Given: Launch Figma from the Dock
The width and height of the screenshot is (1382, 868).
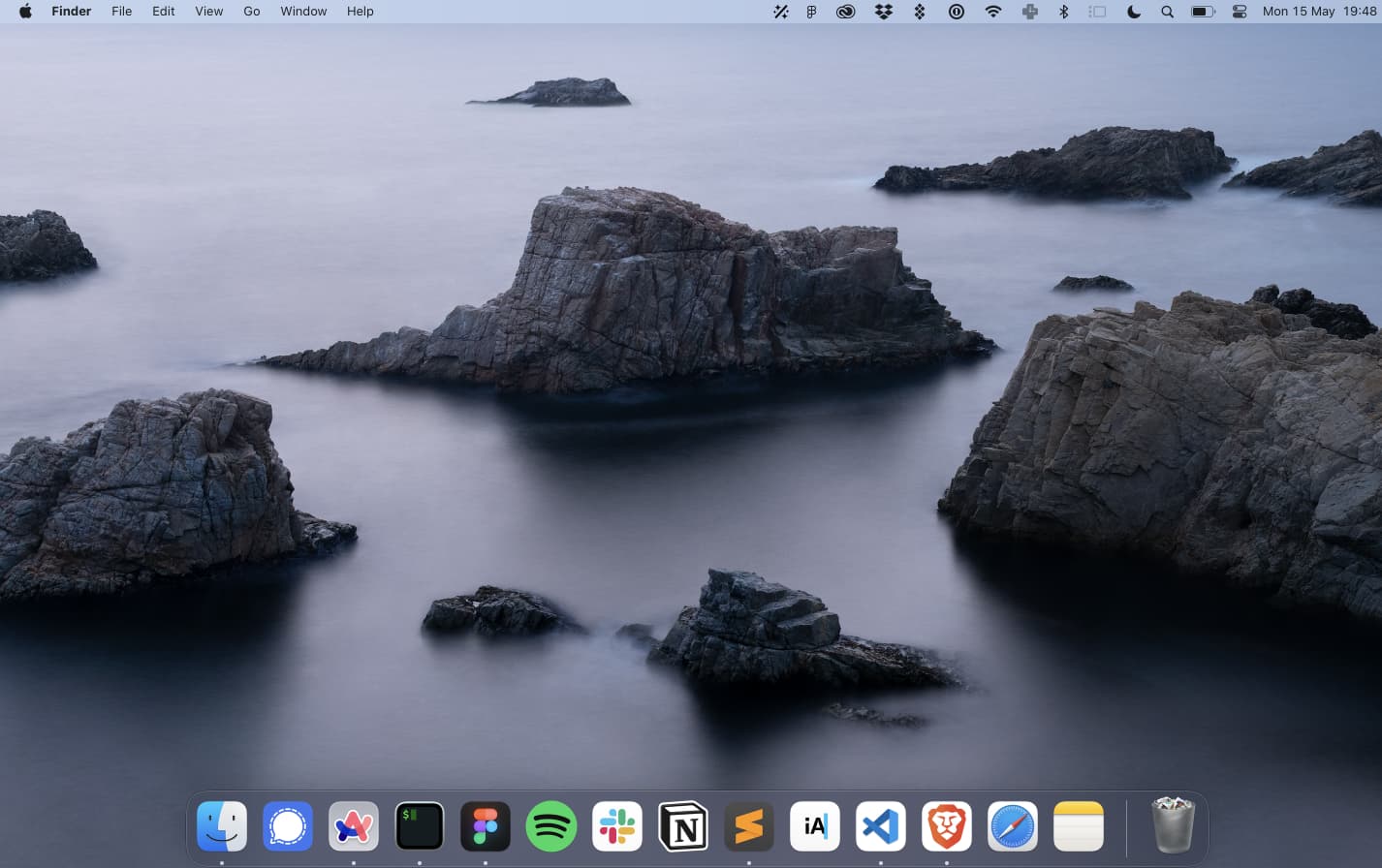Looking at the screenshot, I should [x=485, y=826].
